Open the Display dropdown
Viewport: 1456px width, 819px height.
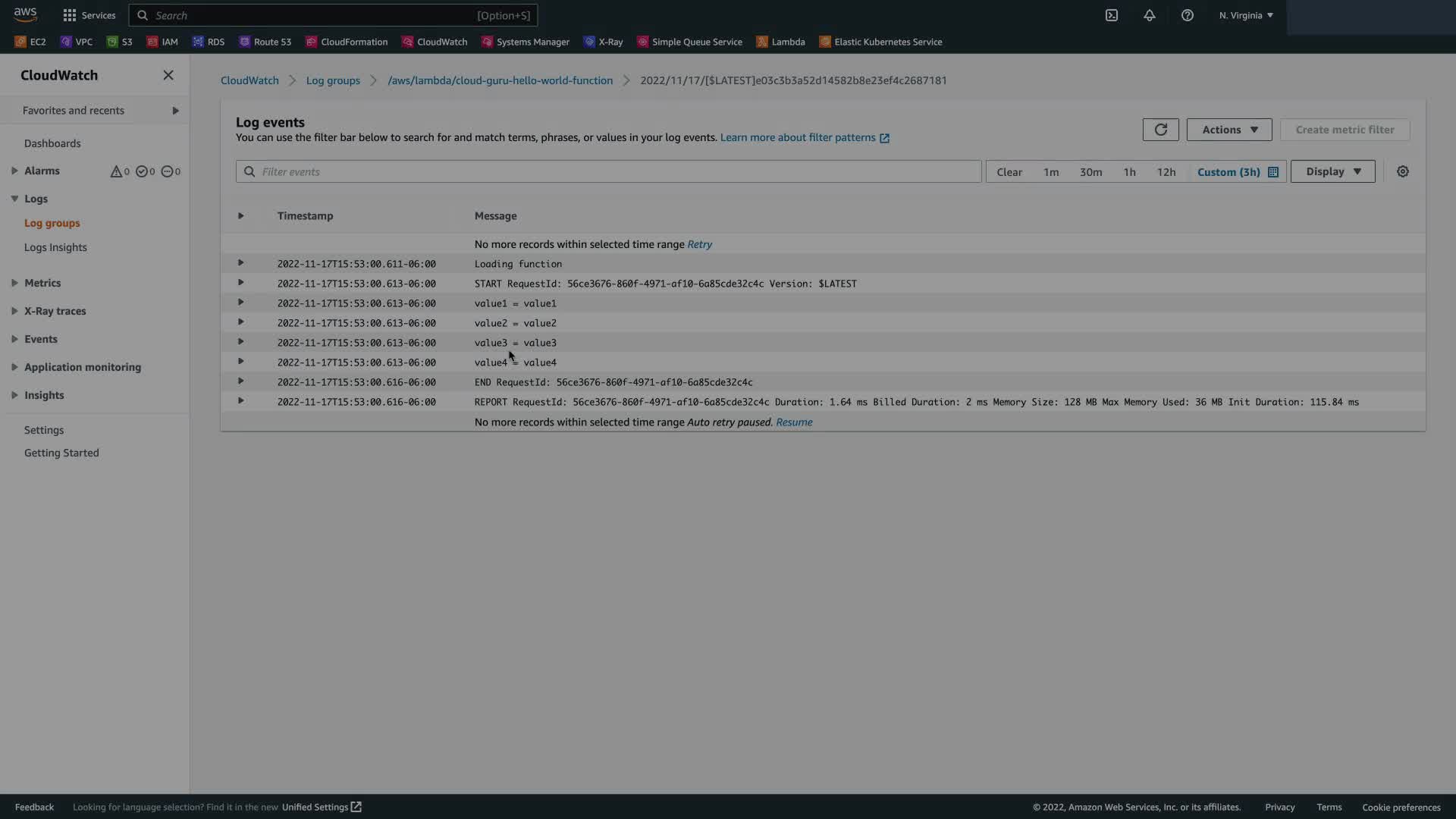coord(1332,172)
